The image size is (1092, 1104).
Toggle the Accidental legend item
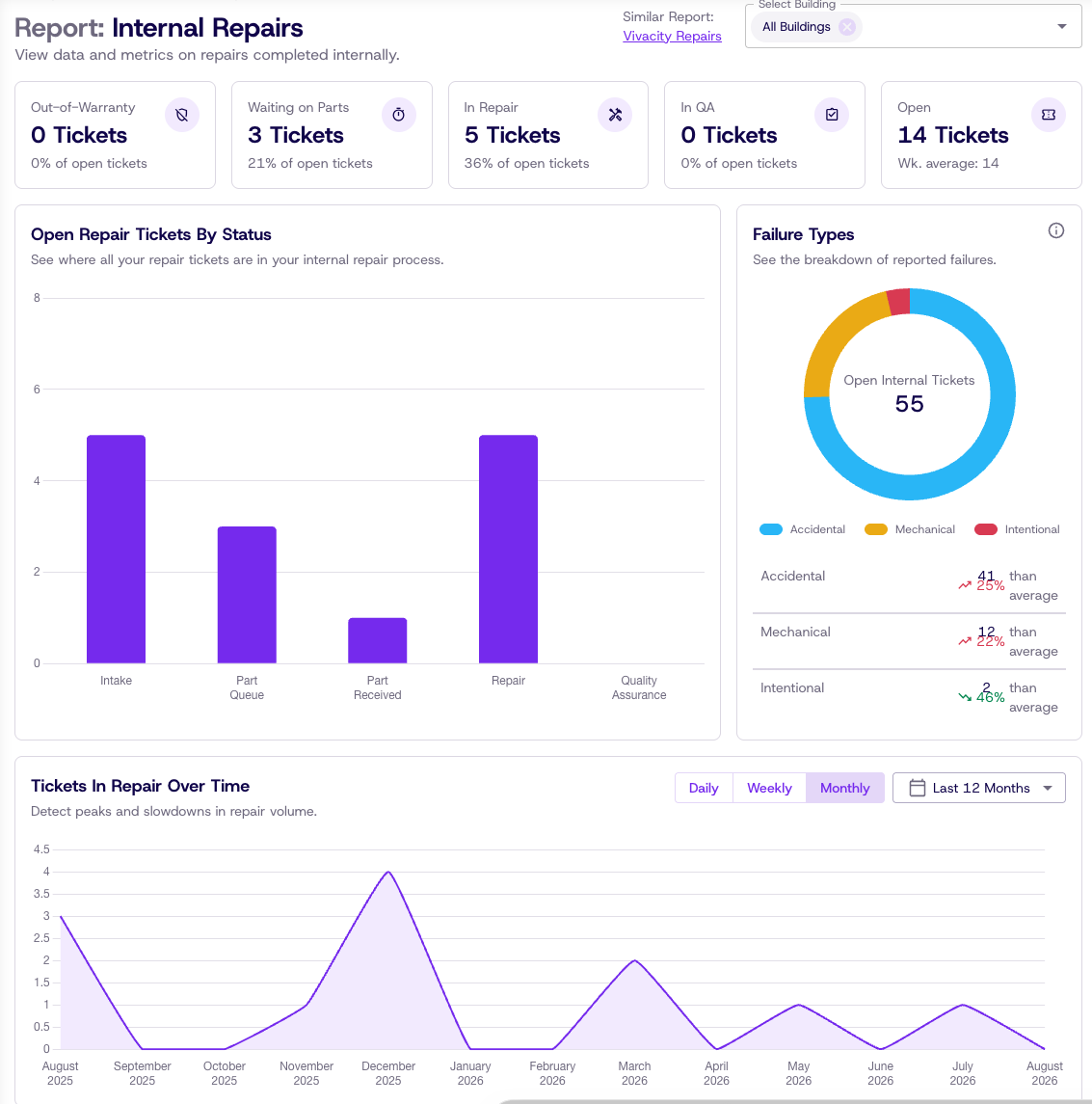[x=802, y=529]
